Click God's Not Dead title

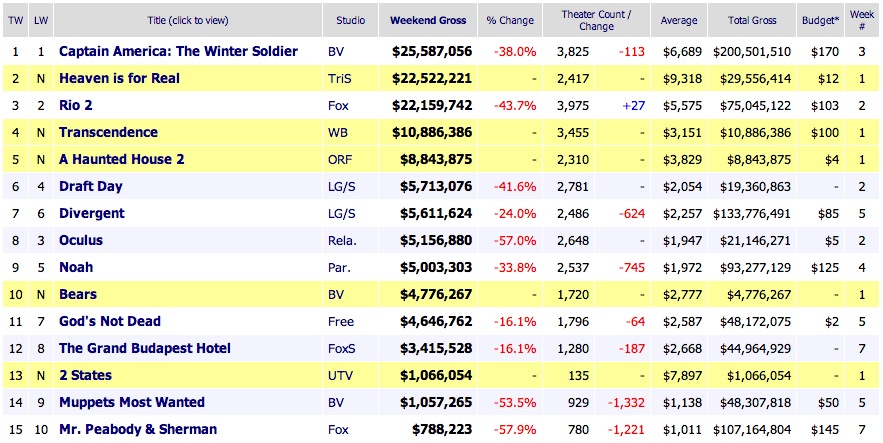tap(110, 321)
